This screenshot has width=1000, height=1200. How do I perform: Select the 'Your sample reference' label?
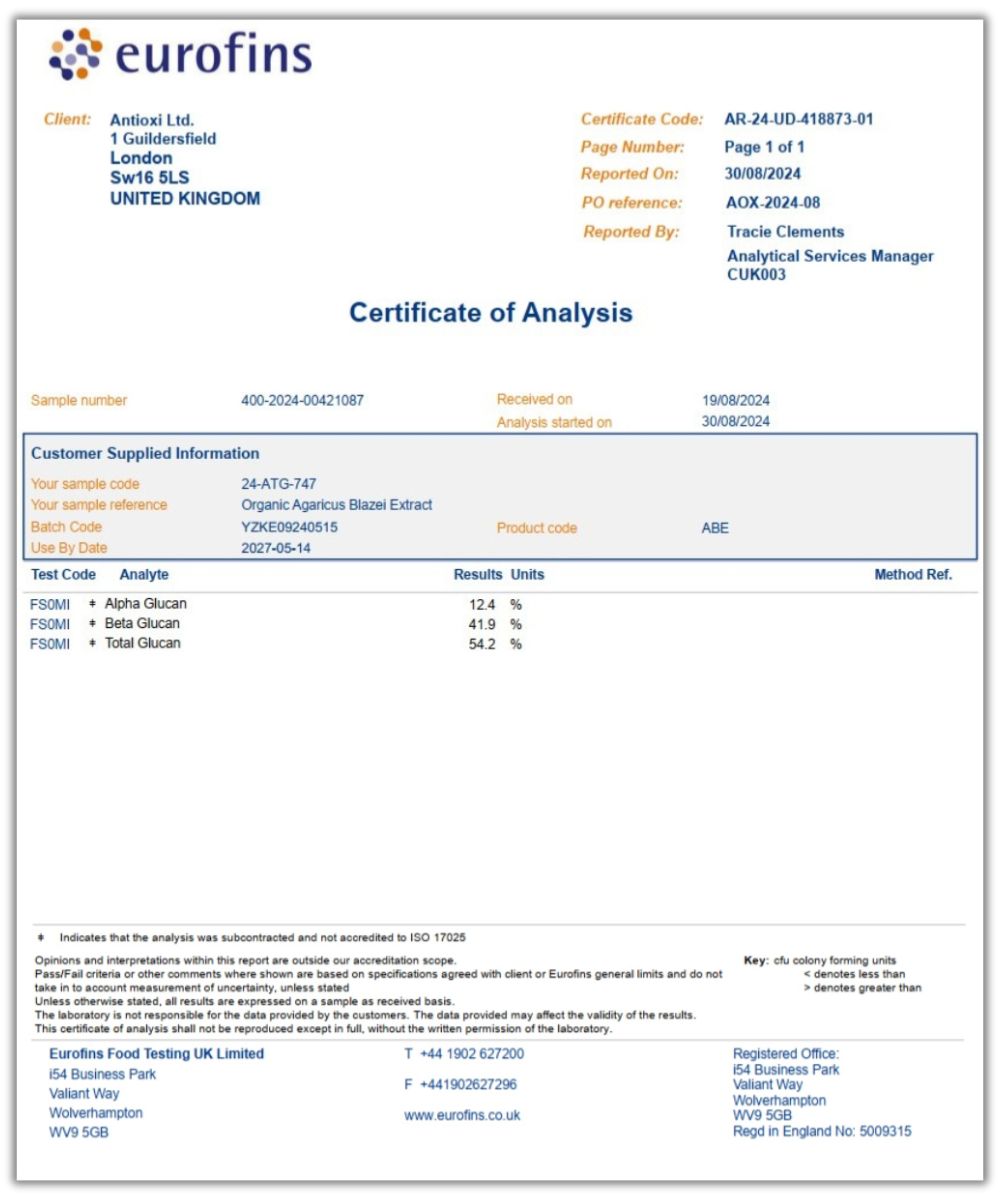click(99, 505)
